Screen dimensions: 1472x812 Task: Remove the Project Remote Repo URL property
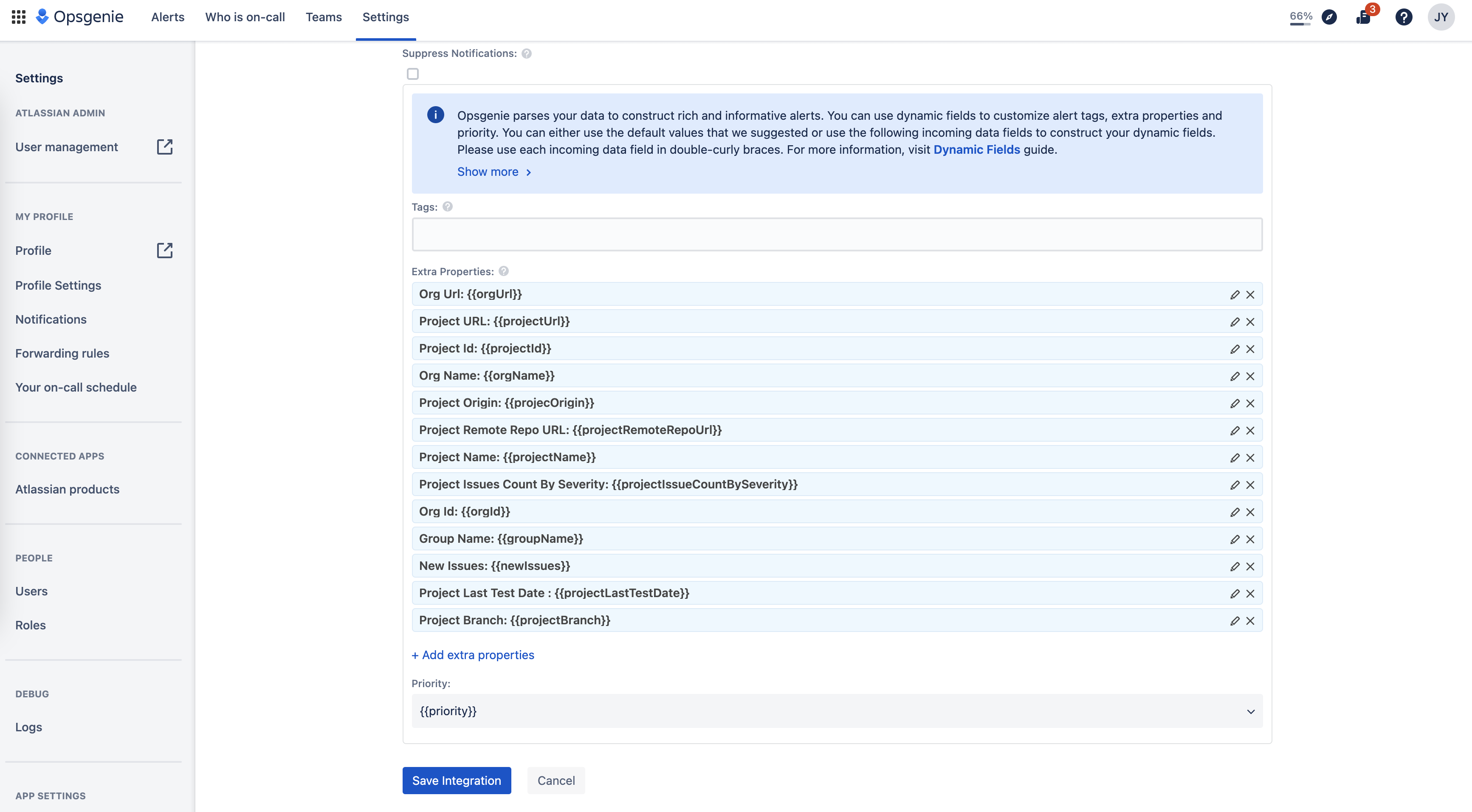tap(1250, 431)
